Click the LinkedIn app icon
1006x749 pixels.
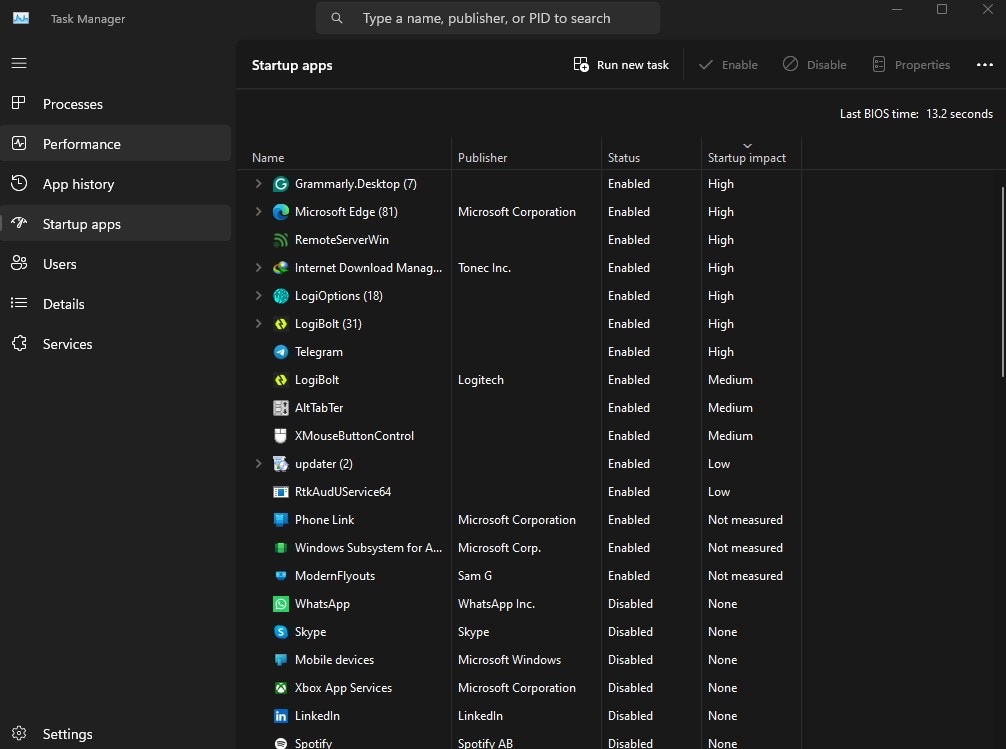pos(281,716)
